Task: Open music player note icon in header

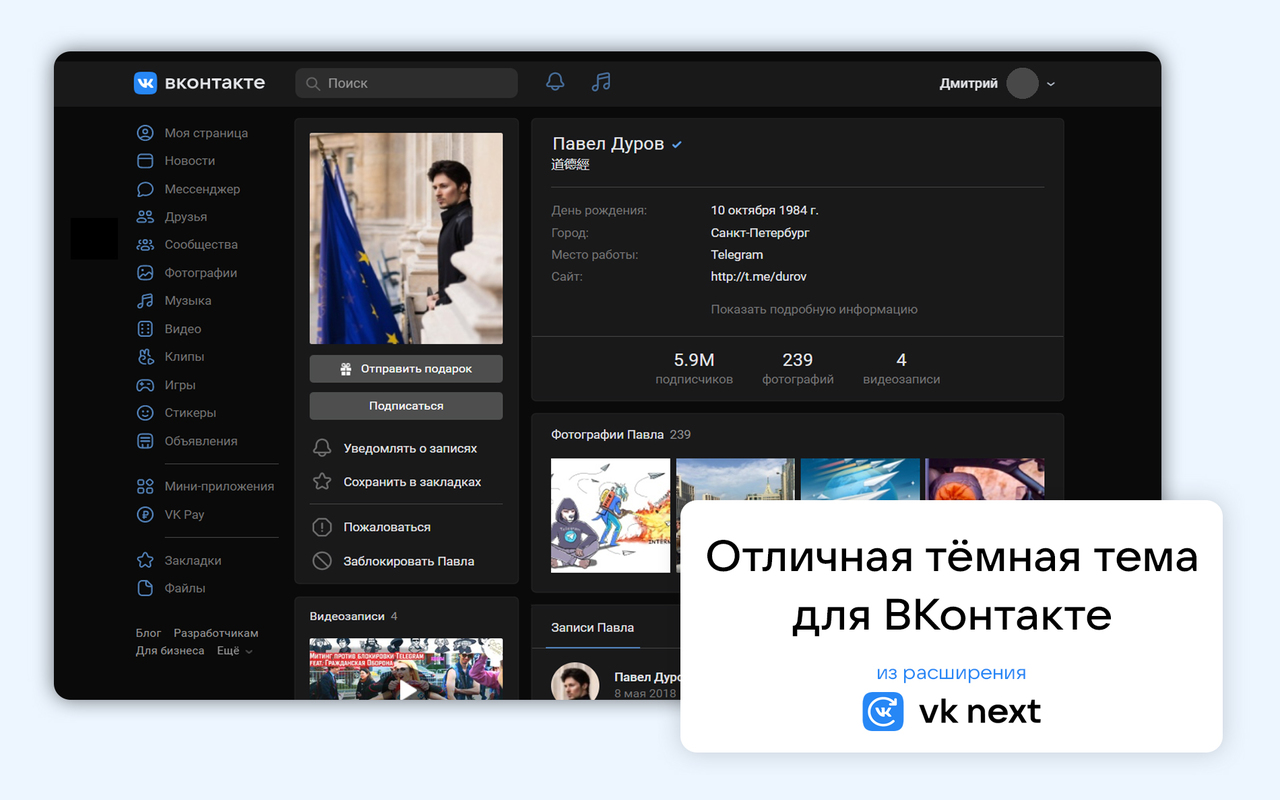Action: pos(600,82)
